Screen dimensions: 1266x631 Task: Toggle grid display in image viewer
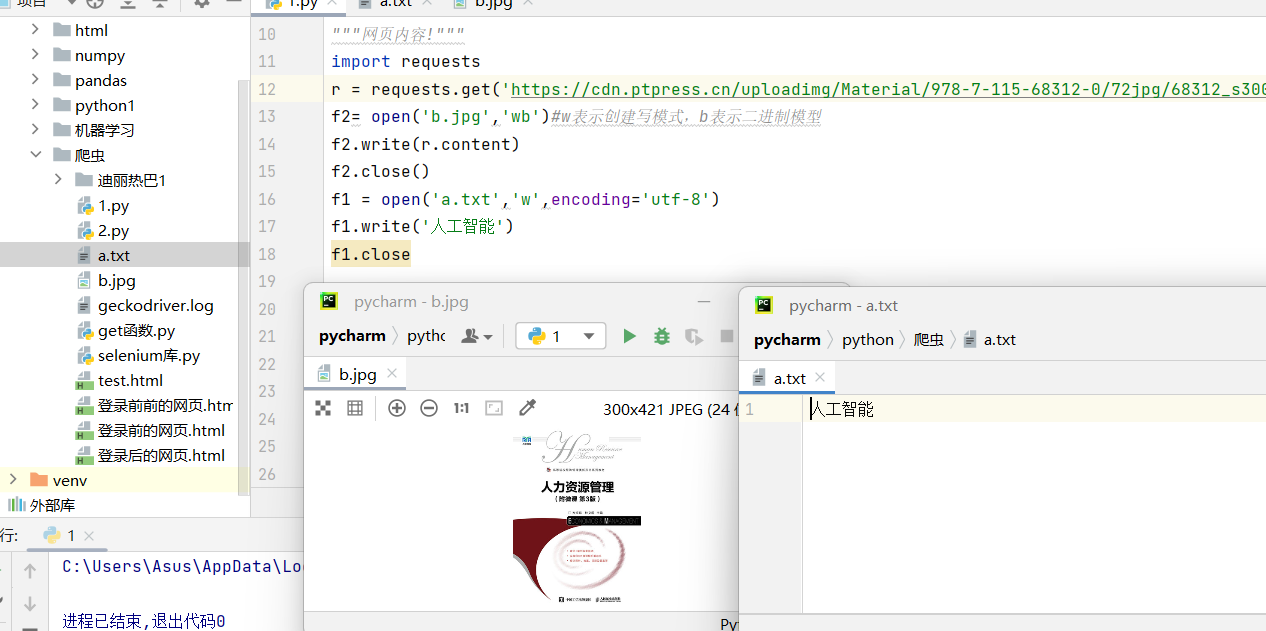[x=354, y=408]
